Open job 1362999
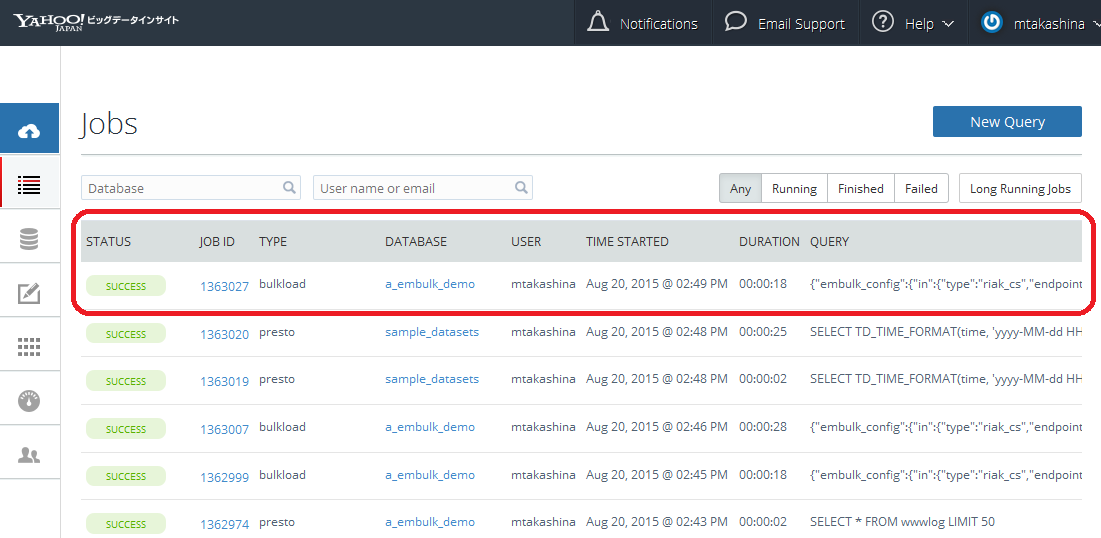 click(x=224, y=477)
